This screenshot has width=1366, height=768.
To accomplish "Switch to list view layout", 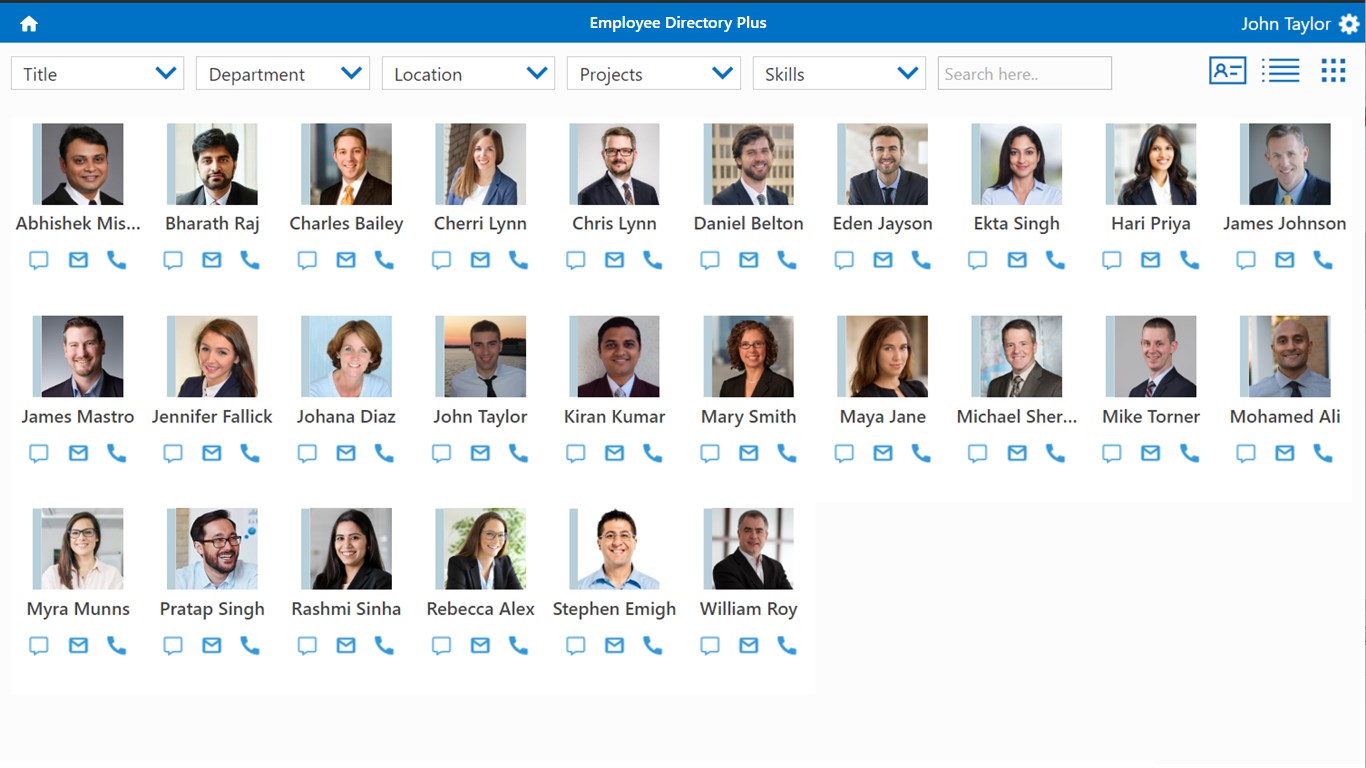I will (1280, 71).
